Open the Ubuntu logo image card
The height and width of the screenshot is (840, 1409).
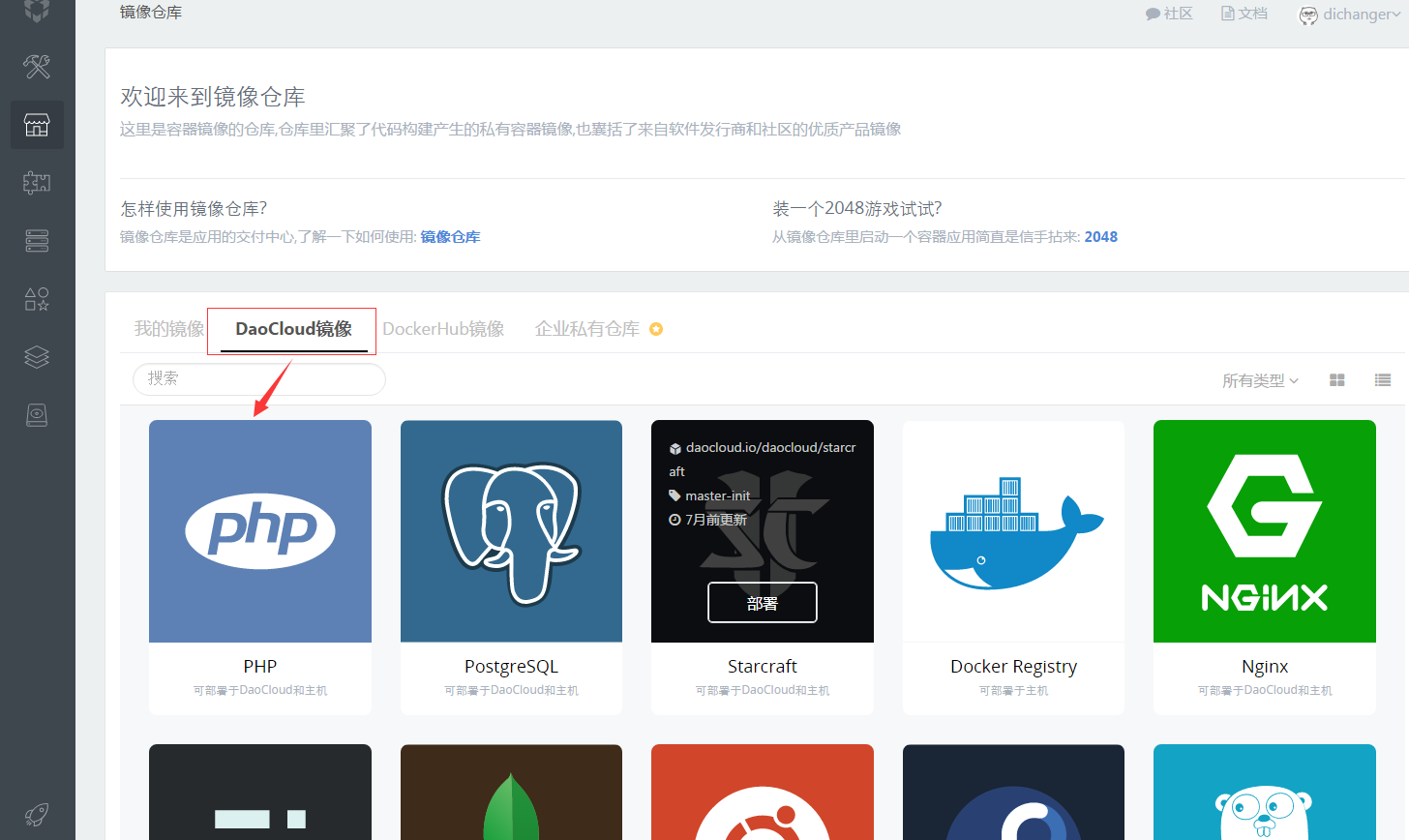763,792
